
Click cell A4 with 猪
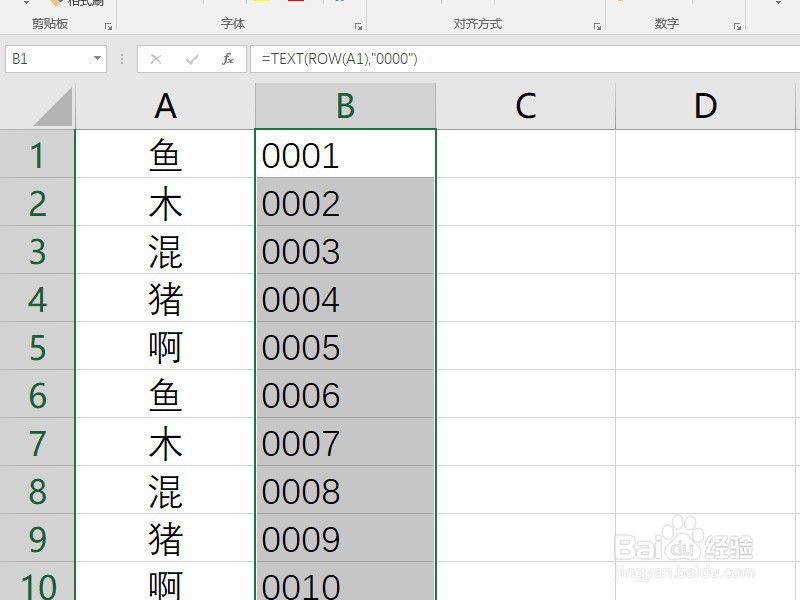tap(165, 298)
